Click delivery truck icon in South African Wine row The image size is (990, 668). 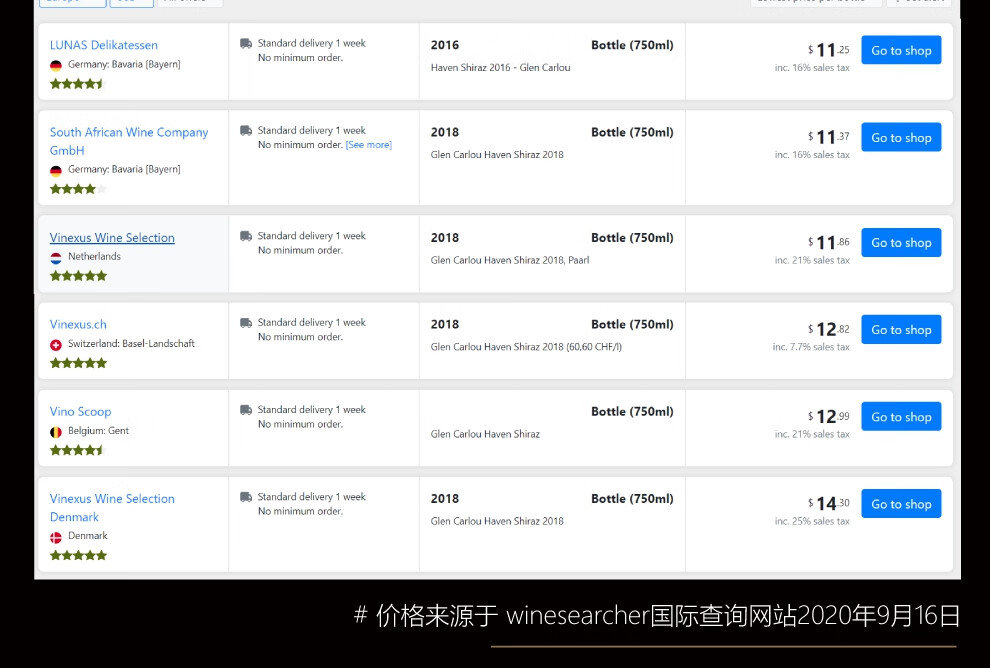coord(246,130)
